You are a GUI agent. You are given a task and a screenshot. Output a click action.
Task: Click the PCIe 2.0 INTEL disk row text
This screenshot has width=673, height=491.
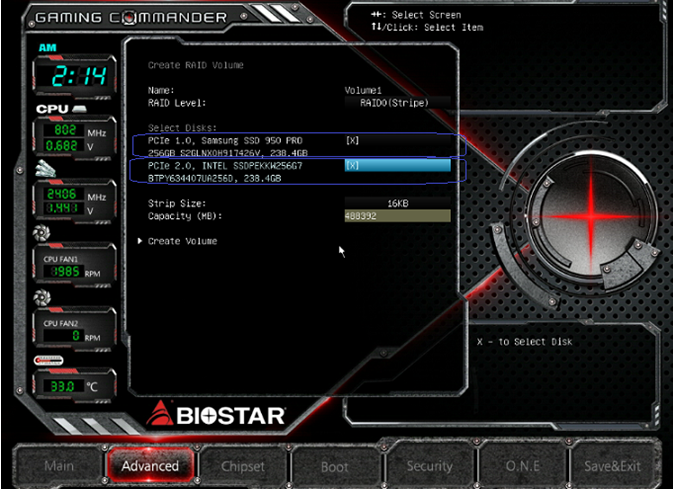click(225, 172)
